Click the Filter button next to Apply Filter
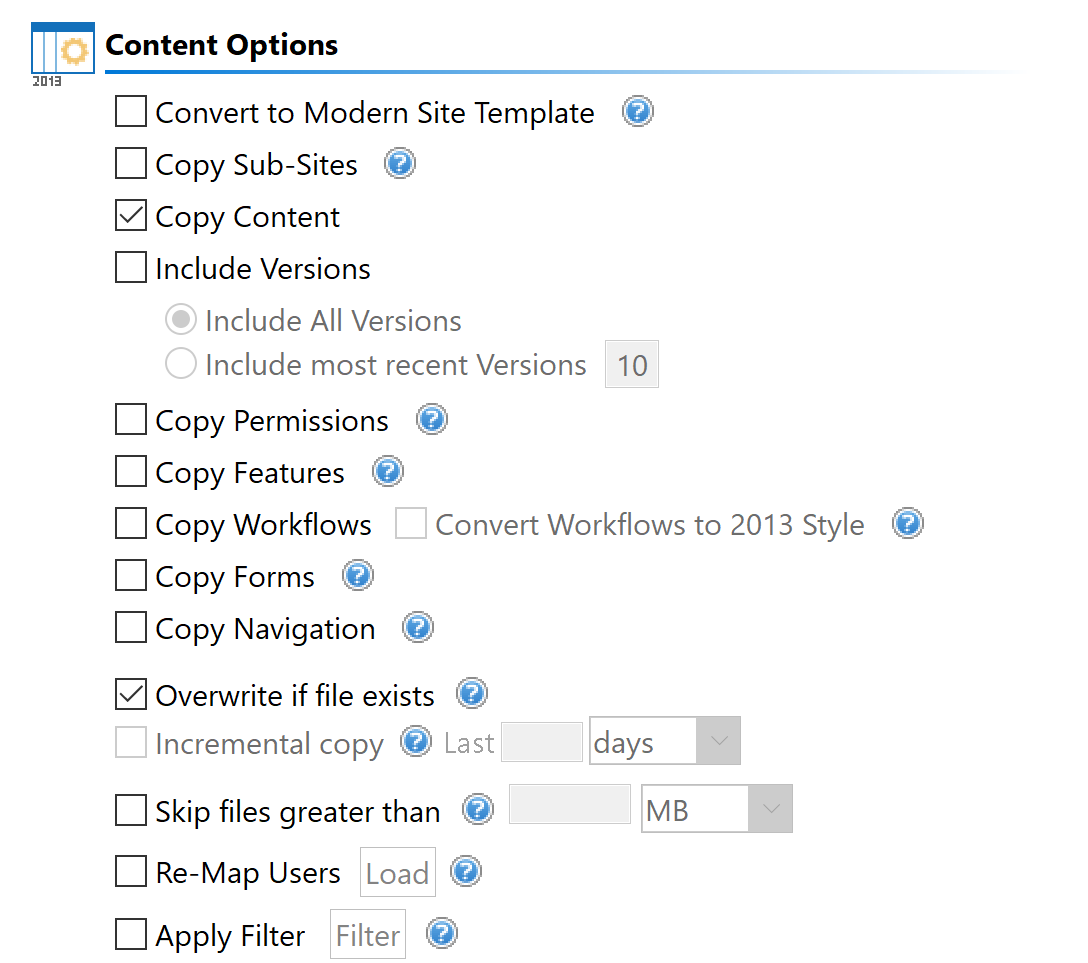Viewport: 1088px width, 963px height. pos(367,934)
